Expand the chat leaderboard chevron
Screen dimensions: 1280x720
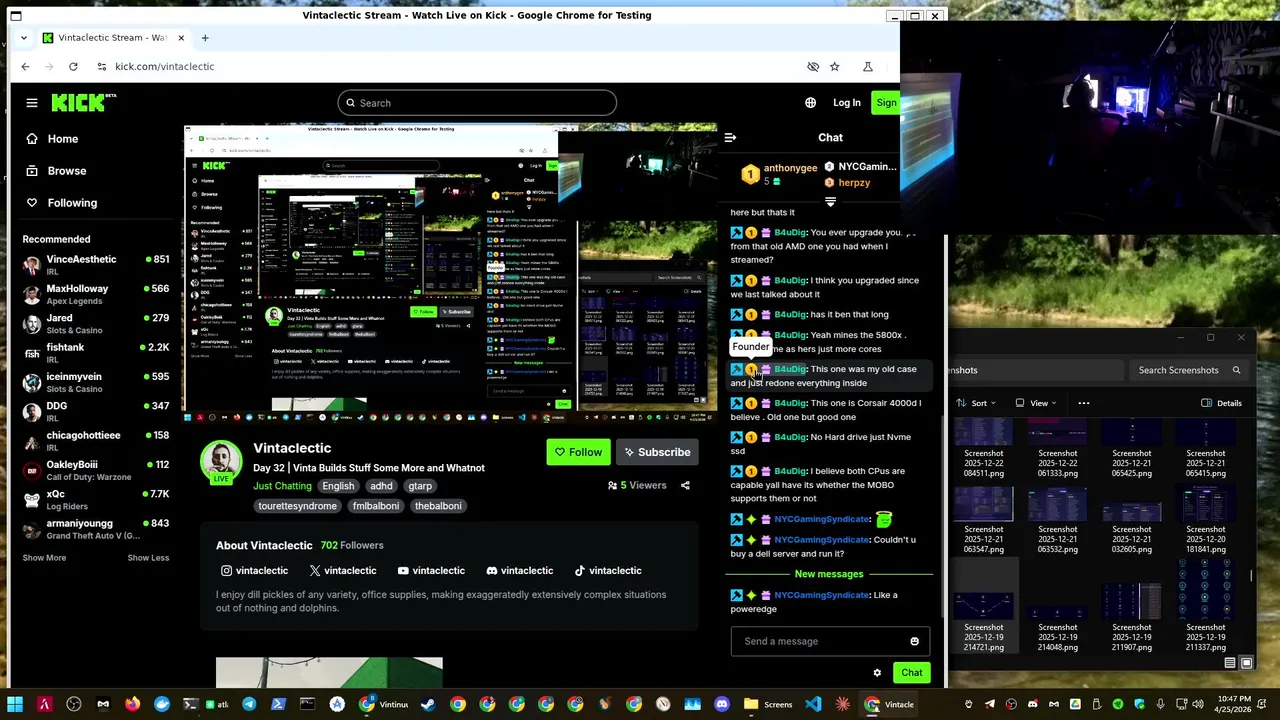pyautogui.click(x=830, y=202)
